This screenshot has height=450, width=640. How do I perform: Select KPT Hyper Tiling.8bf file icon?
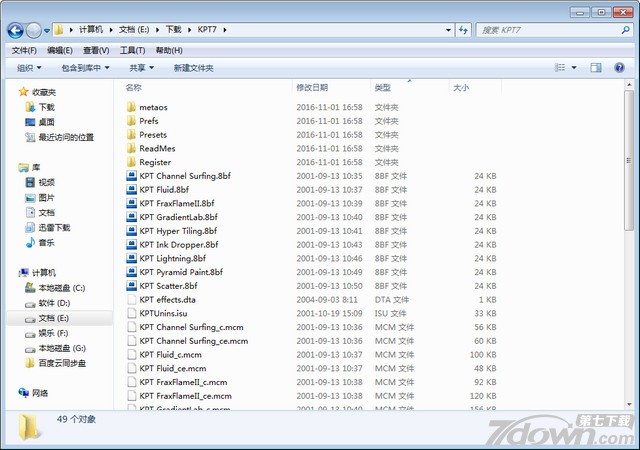pos(131,231)
